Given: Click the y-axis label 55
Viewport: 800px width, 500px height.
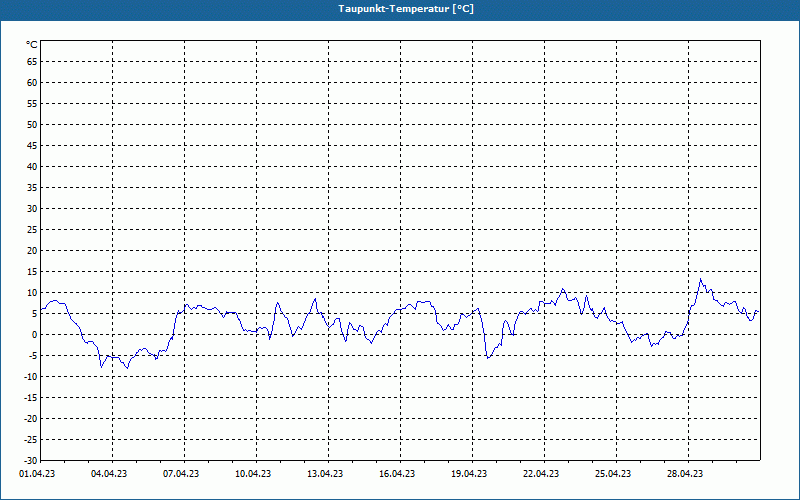Looking at the screenshot, I should [32, 104].
